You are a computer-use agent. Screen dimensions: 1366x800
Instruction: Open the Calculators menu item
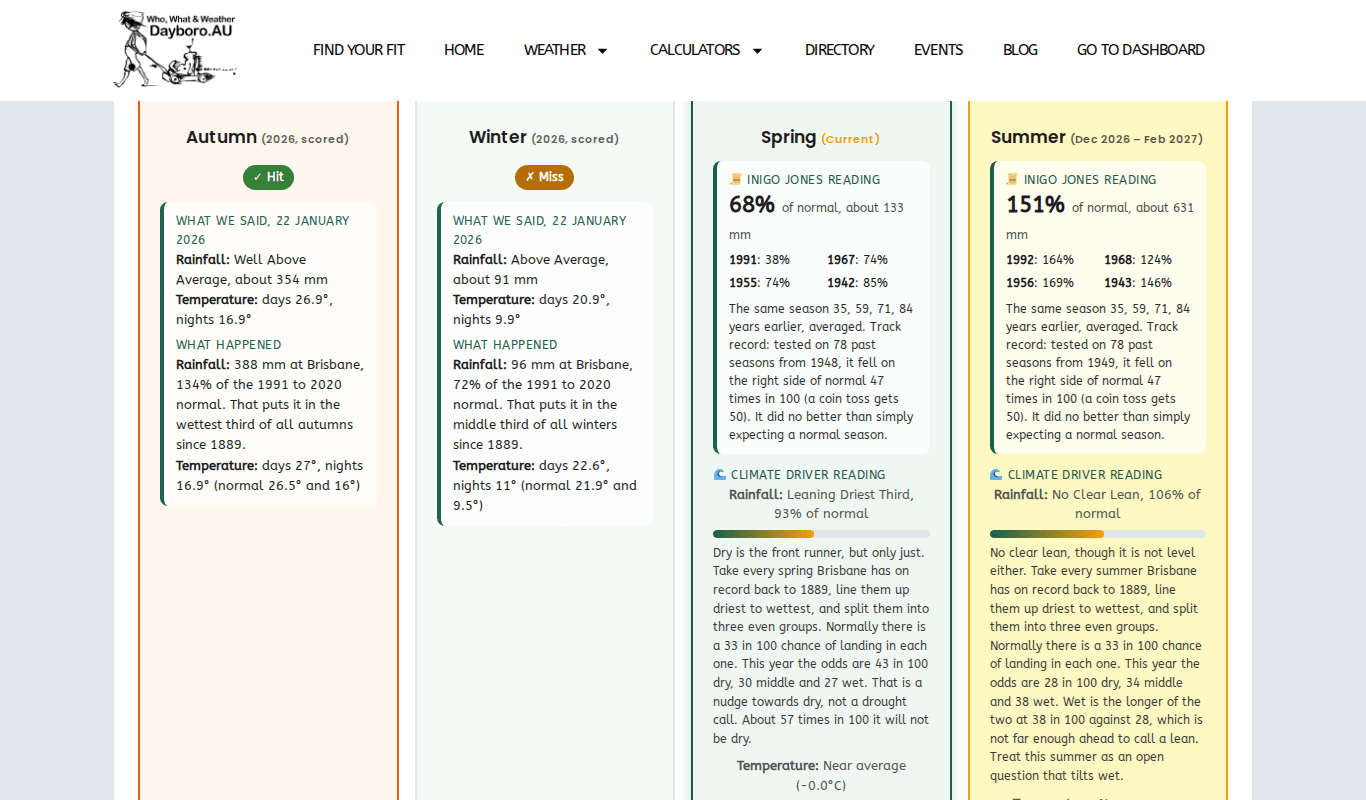coord(695,50)
